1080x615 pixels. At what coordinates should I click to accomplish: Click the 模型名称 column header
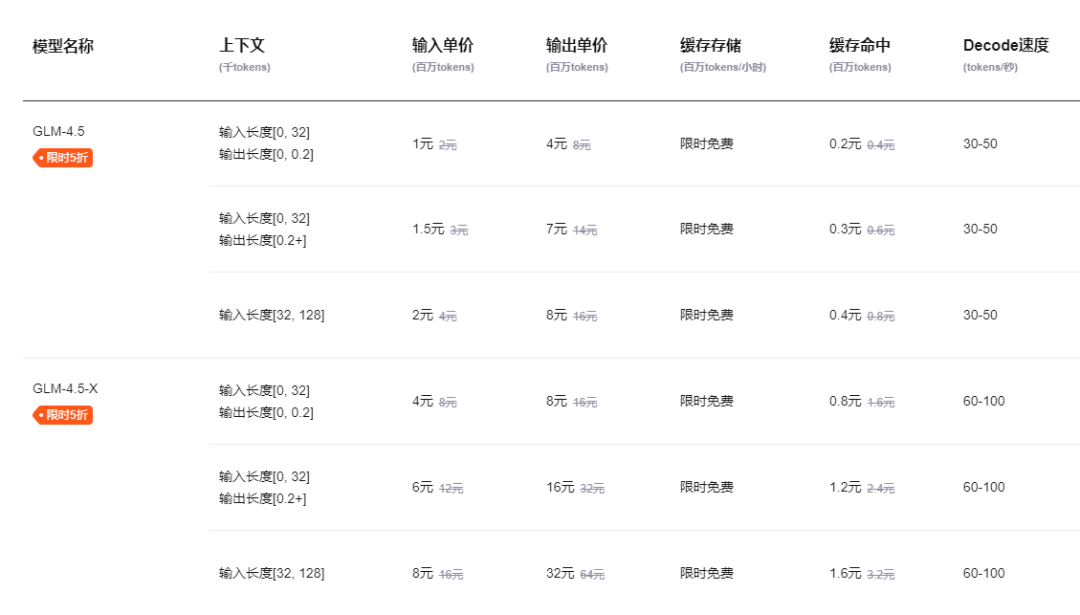(x=63, y=46)
